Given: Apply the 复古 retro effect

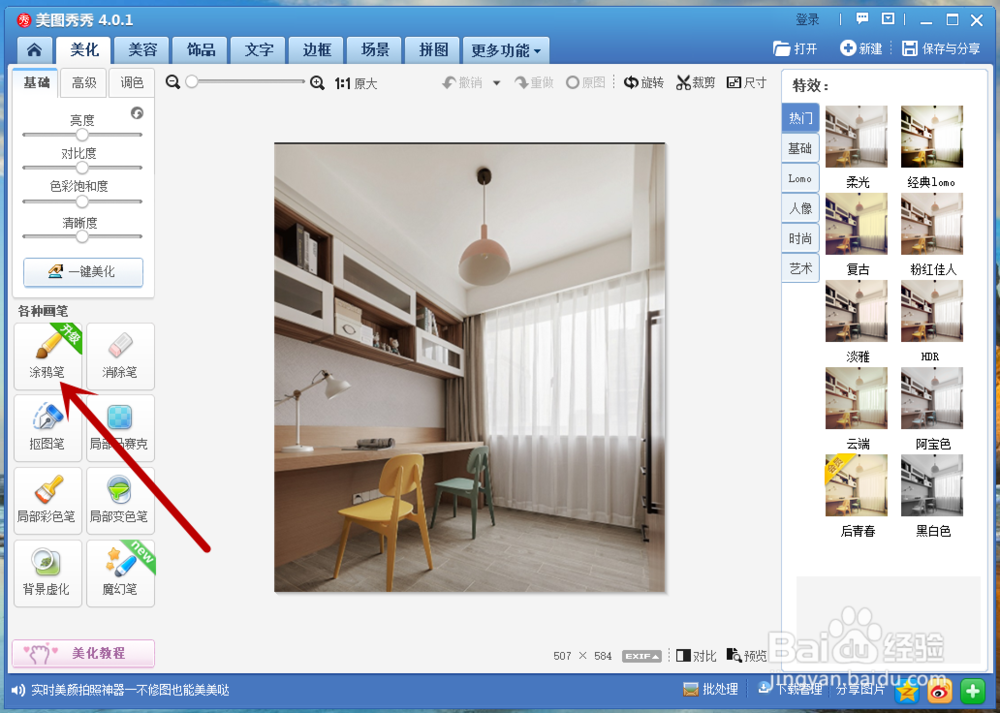Looking at the screenshot, I should [857, 224].
